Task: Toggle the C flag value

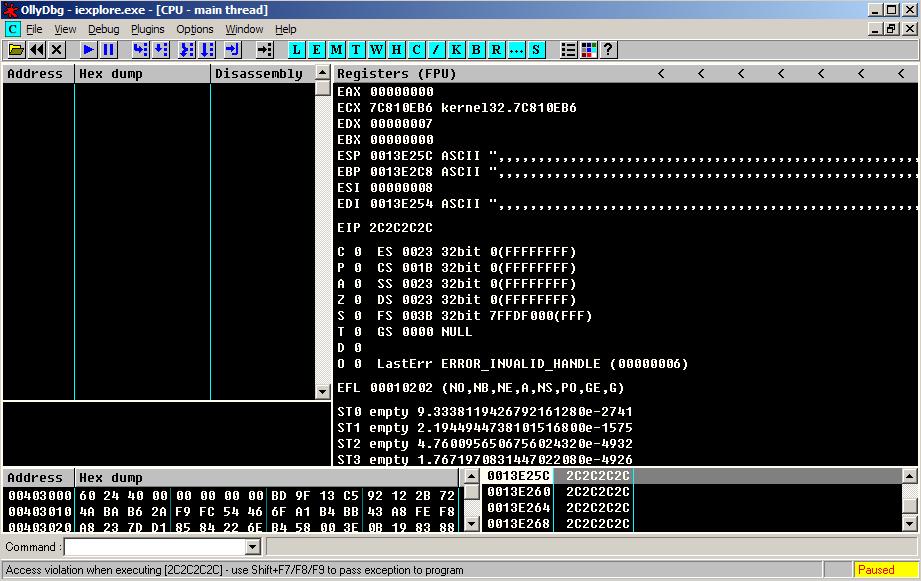Action: [x=358, y=251]
